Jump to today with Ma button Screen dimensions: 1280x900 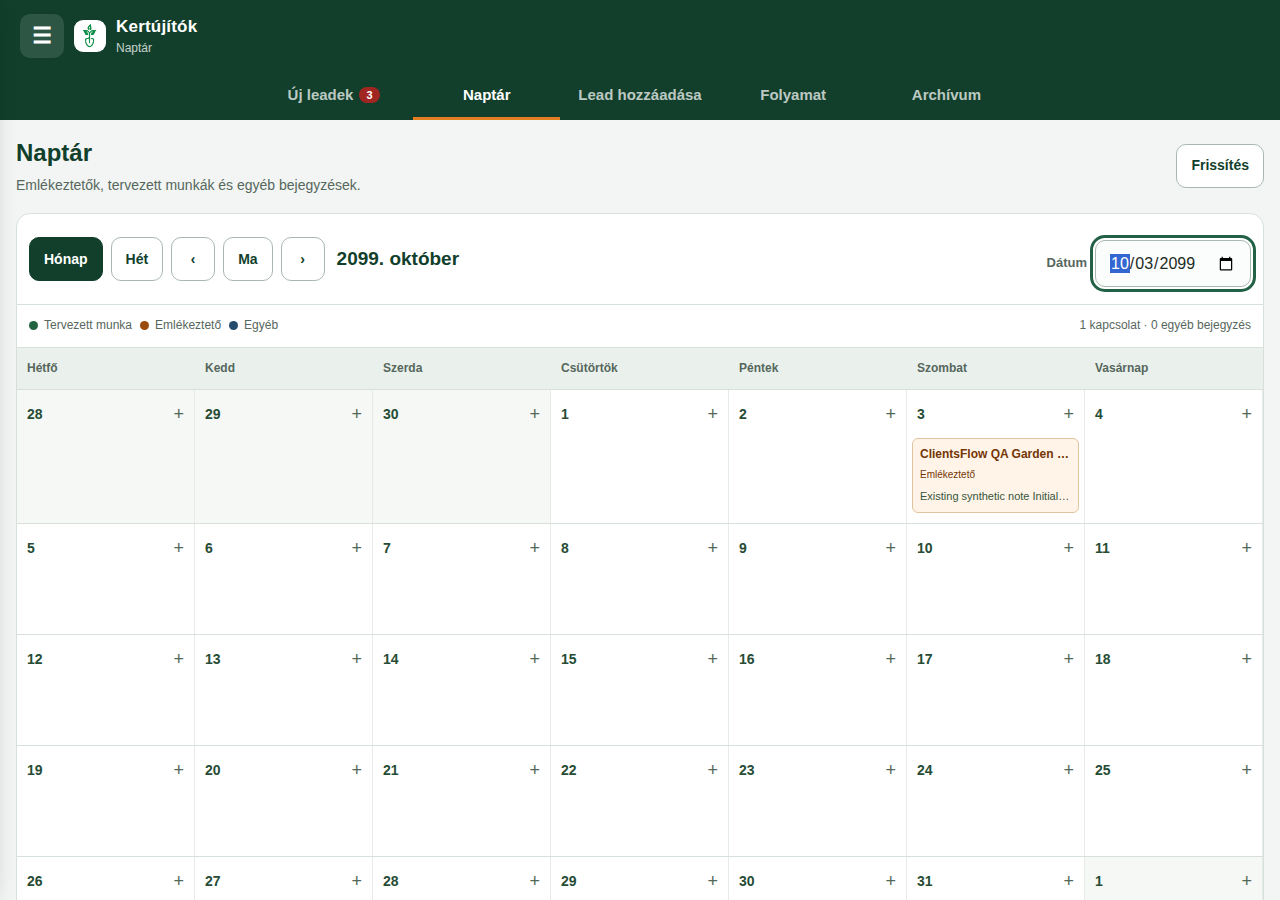(248, 259)
